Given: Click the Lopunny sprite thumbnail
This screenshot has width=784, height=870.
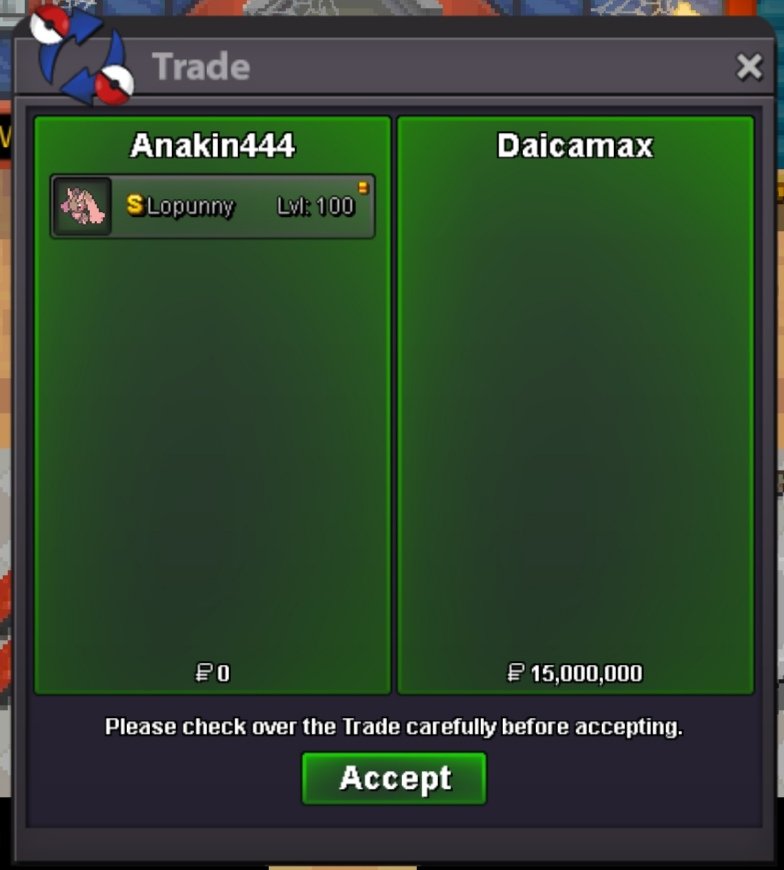Looking at the screenshot, I should pos(83,206).
